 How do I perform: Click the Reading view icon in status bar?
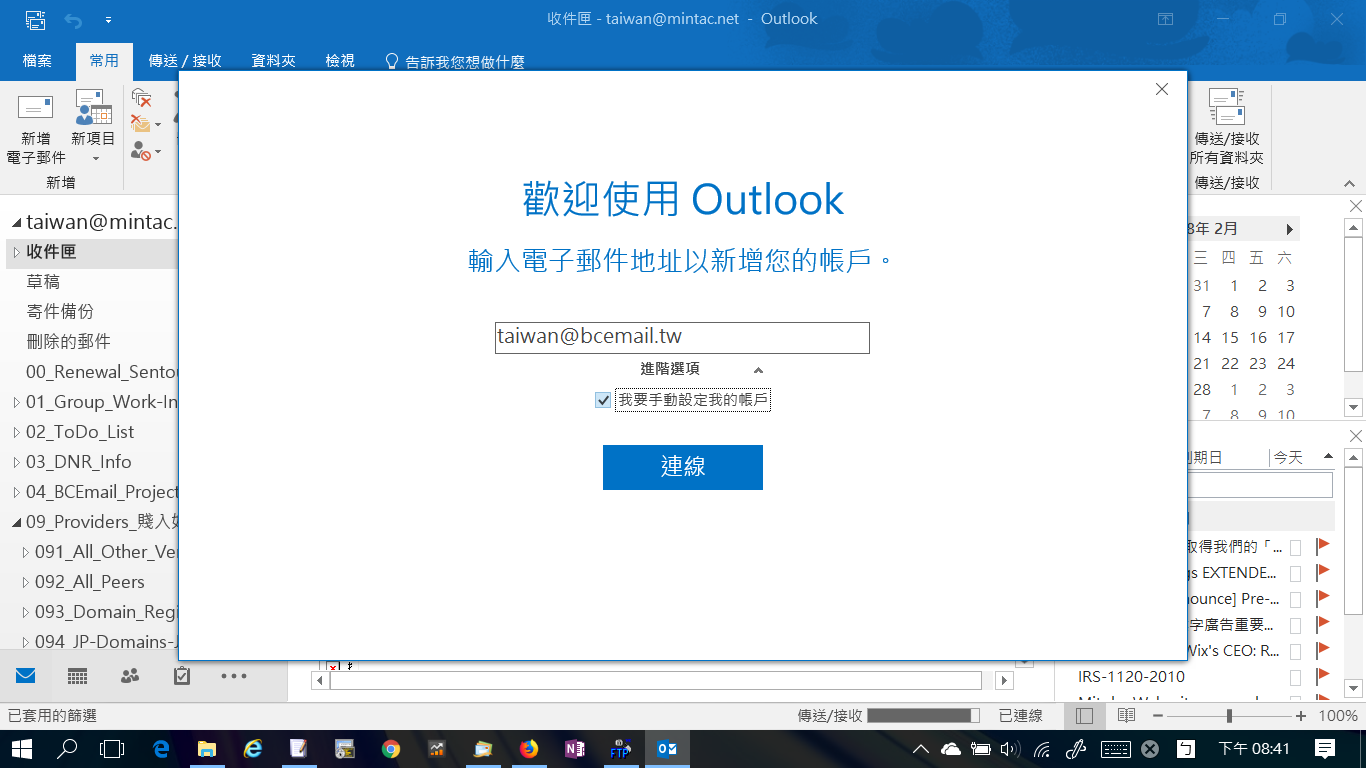[x=1126, y=716]
